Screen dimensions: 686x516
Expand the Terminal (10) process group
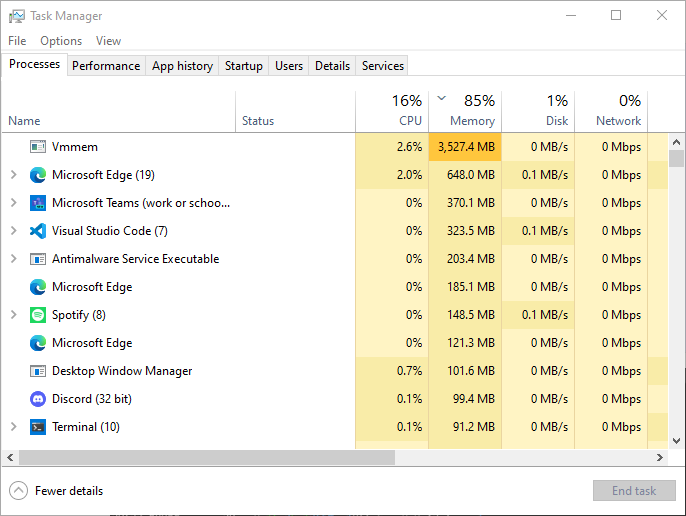[x=14, y=427]
